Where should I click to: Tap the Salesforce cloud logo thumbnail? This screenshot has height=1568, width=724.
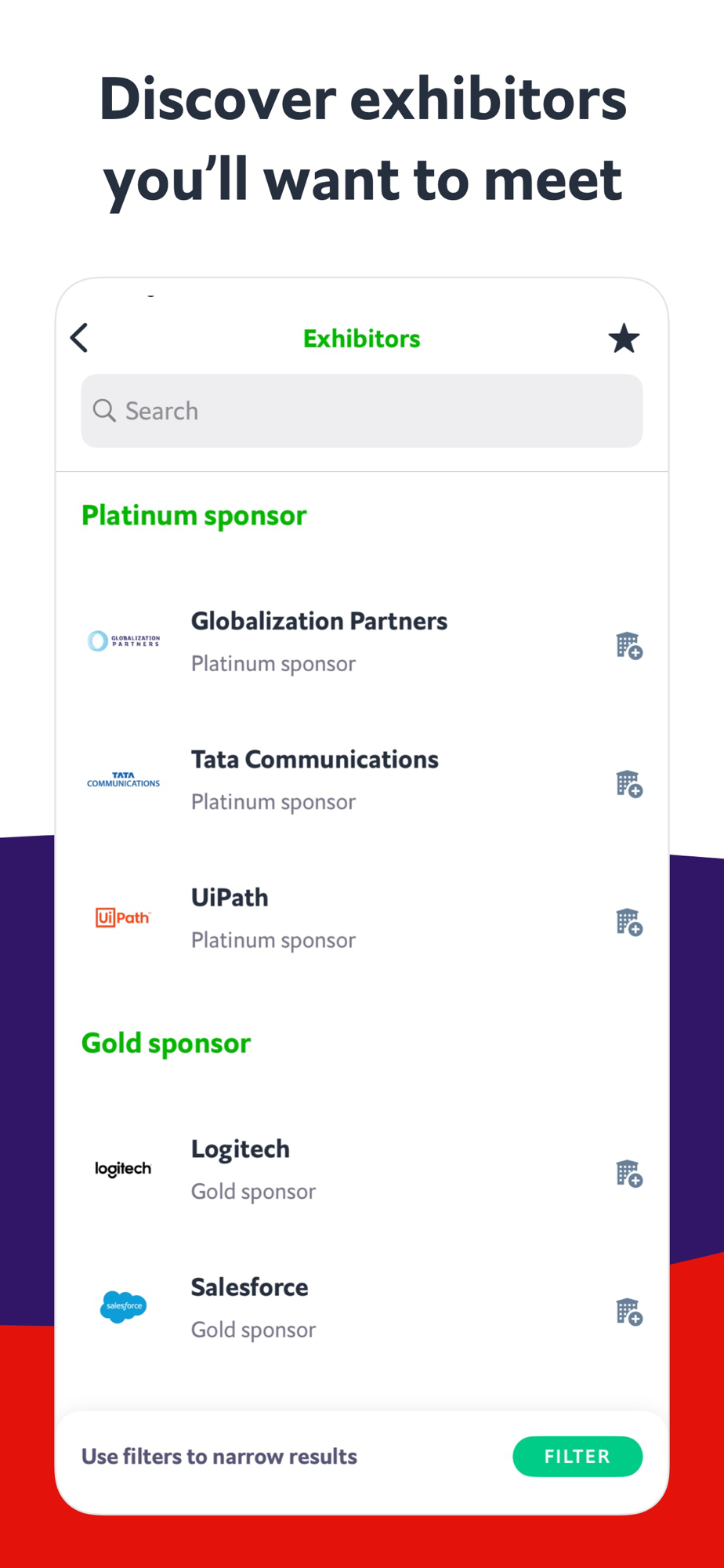coord(124,1306)
